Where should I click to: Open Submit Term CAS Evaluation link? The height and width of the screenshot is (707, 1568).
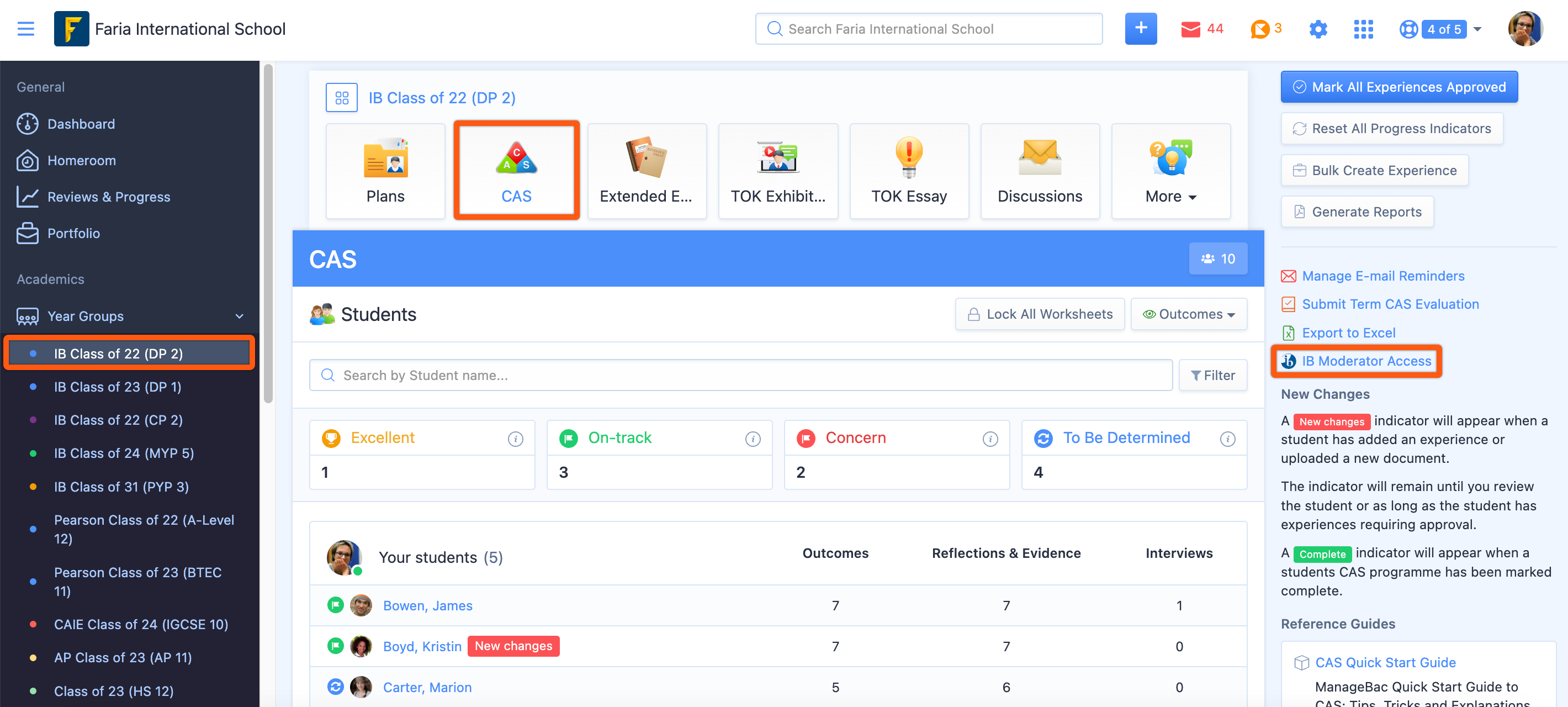point(1390,304)
